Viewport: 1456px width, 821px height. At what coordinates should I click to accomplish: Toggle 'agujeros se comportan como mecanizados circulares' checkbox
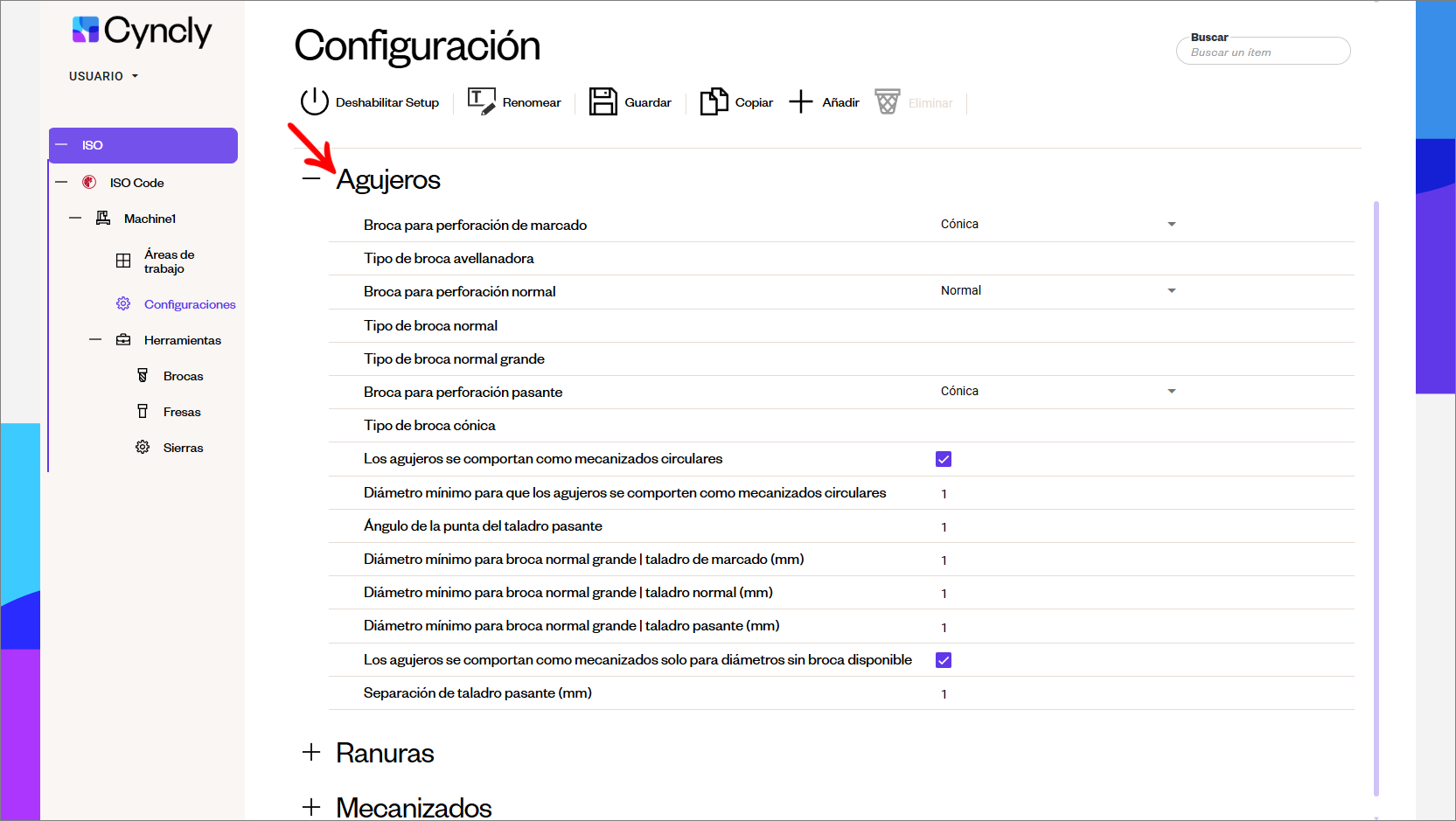click(944, 459)
